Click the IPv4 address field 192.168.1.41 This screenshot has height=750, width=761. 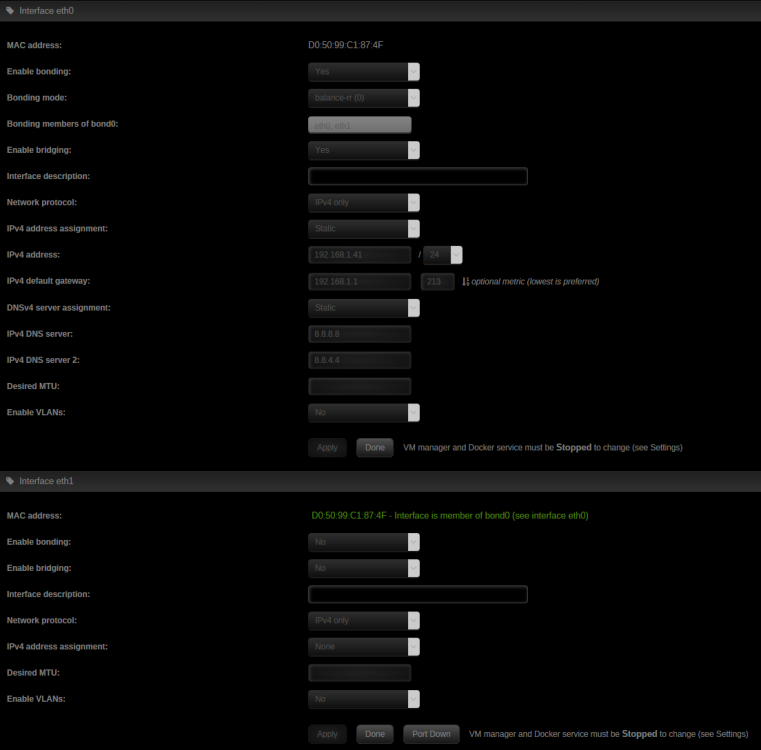(x=360, y=255)
